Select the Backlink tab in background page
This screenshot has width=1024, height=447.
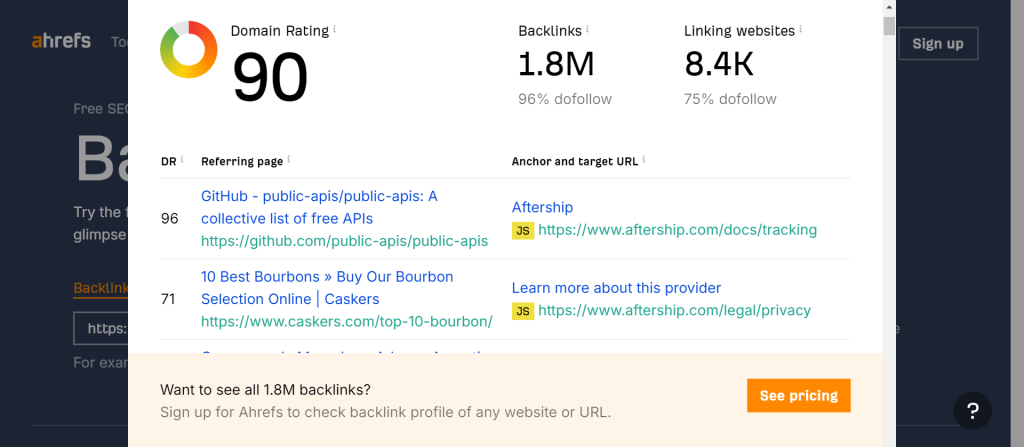101,288
